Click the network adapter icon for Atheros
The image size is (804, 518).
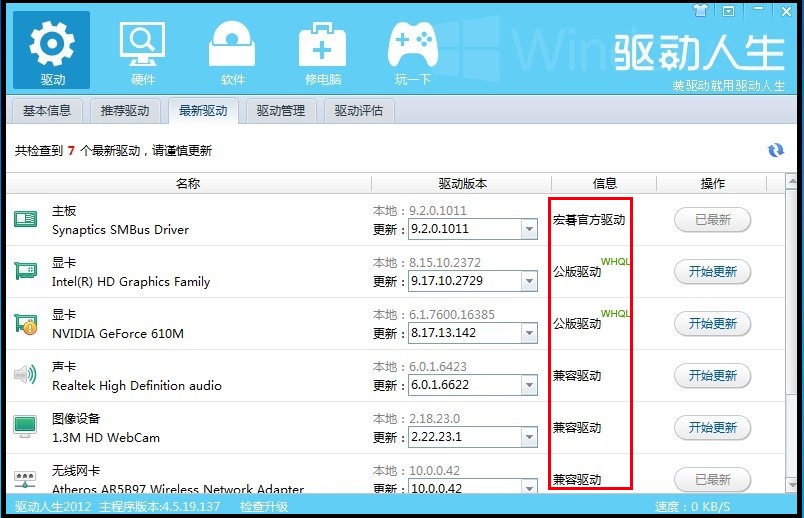point(25,479)
